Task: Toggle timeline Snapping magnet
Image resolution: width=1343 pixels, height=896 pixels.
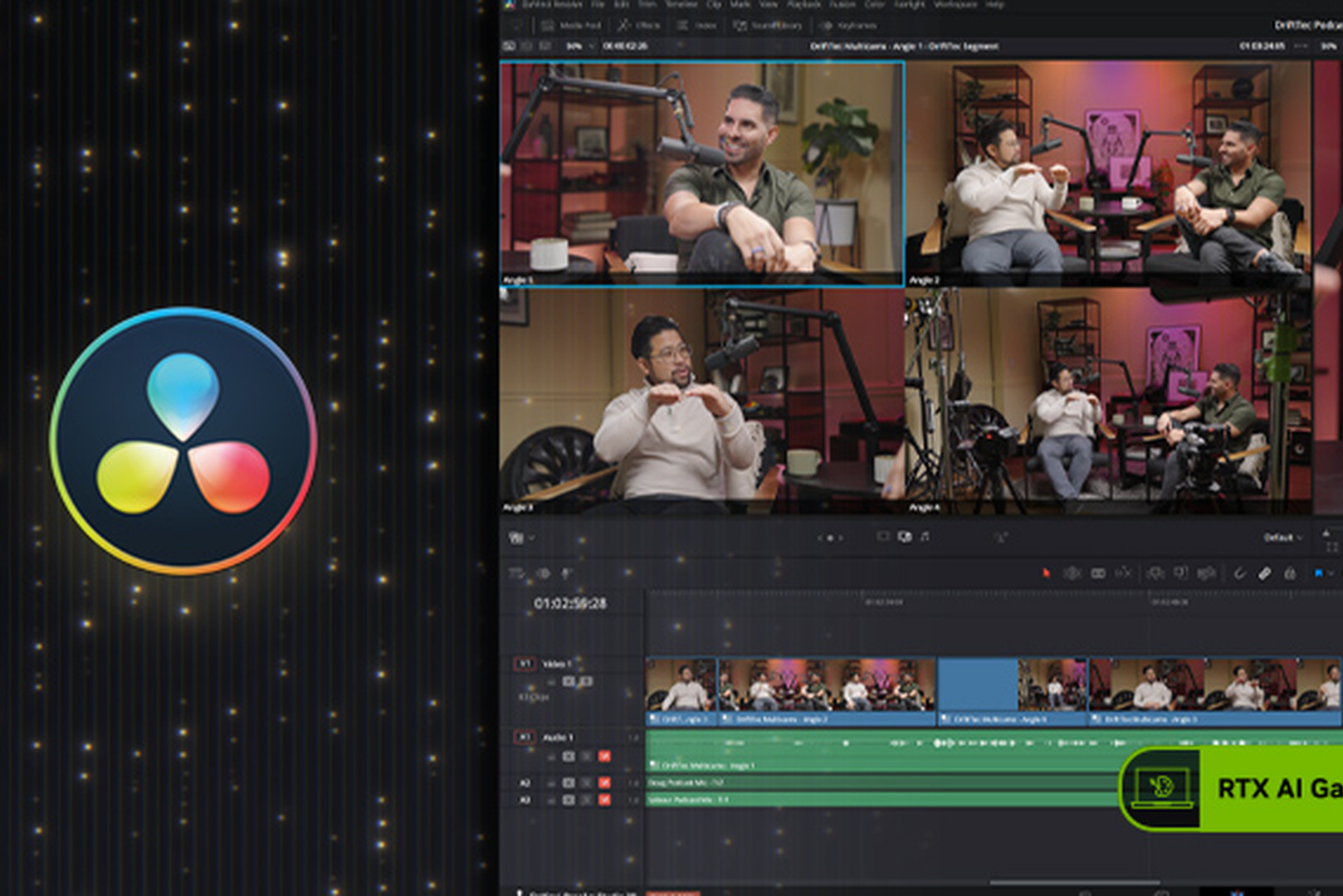Action: tap(1239, 573)
